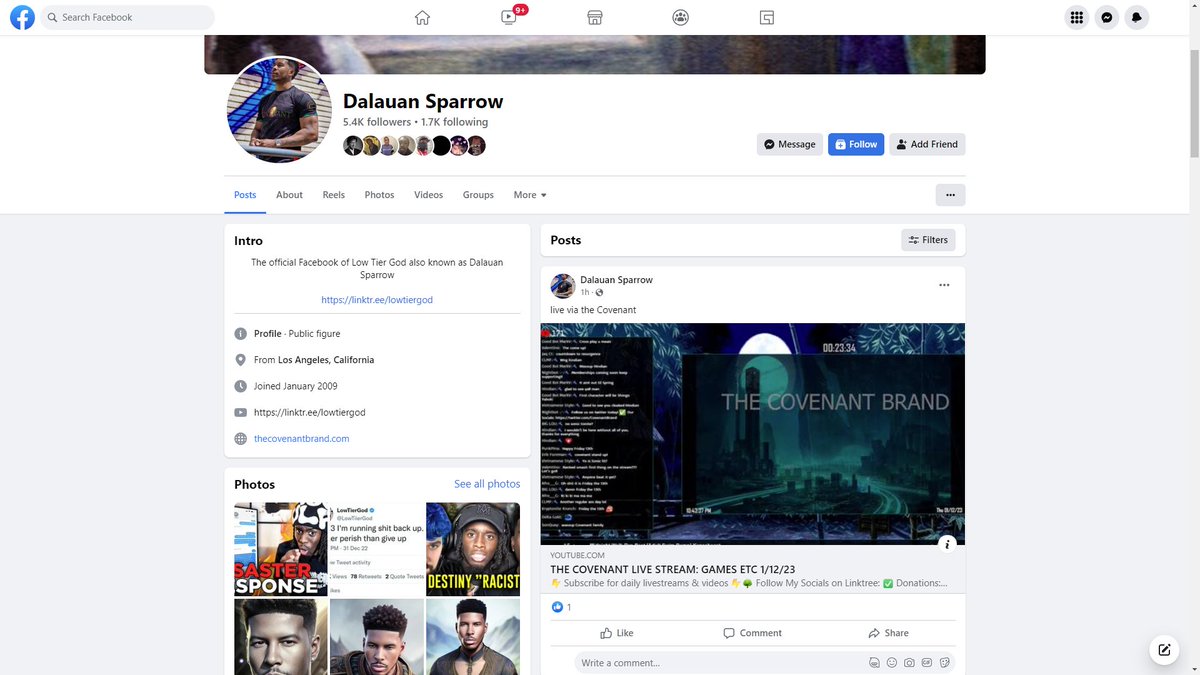Open the DISASTER RESPONSE photo thumbnail

click(281, 549)
